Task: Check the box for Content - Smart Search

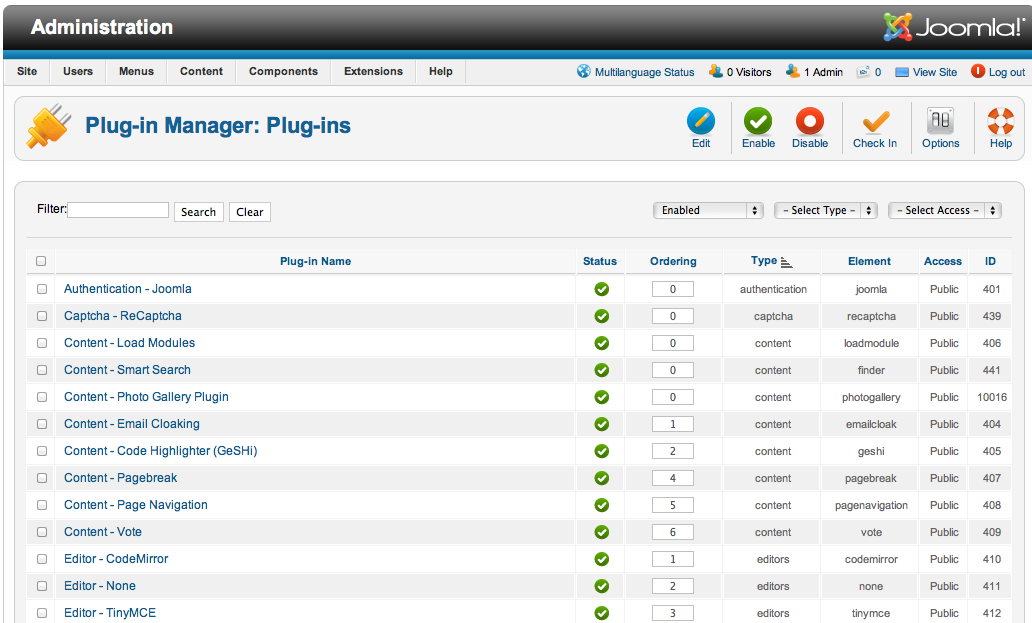Action: point(41,370)
